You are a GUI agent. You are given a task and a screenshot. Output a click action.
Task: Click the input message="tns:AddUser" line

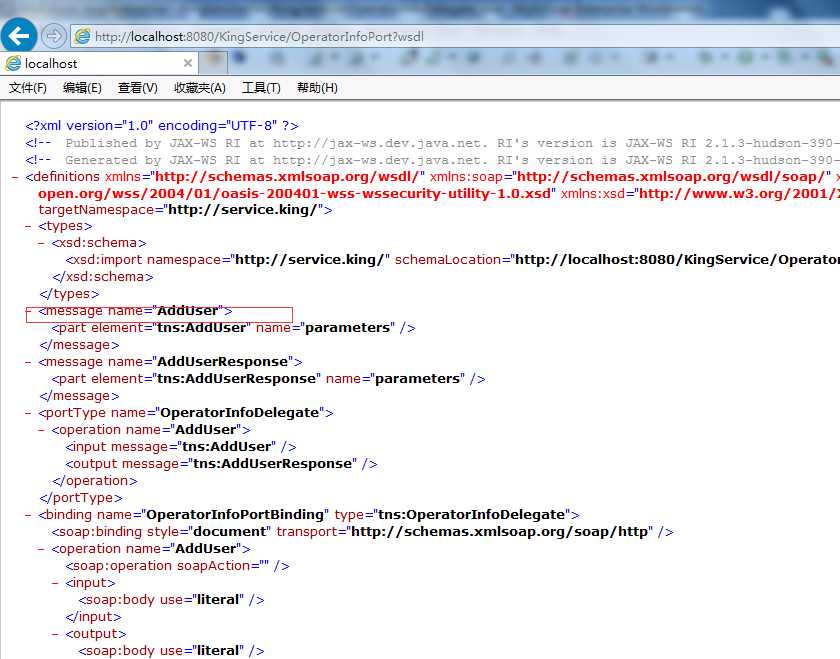click(x=181, y=447)
